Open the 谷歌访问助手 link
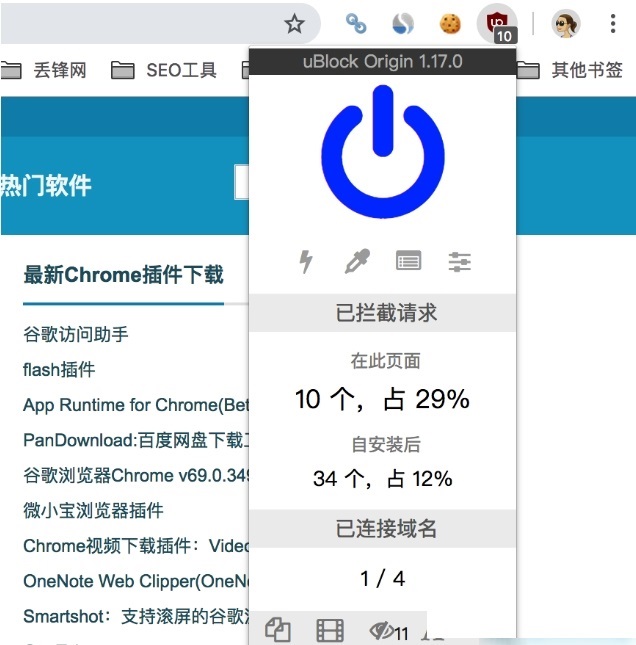636x645 pixels. tap(76, 334)
